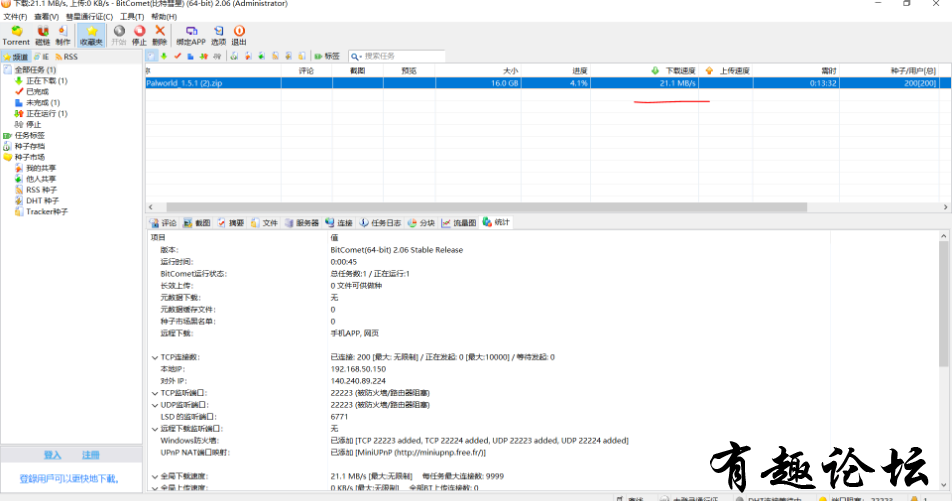The image size is (952, 501).
Task: Switch to the 服务器 detail tab
Action: [x=302, y=223]
